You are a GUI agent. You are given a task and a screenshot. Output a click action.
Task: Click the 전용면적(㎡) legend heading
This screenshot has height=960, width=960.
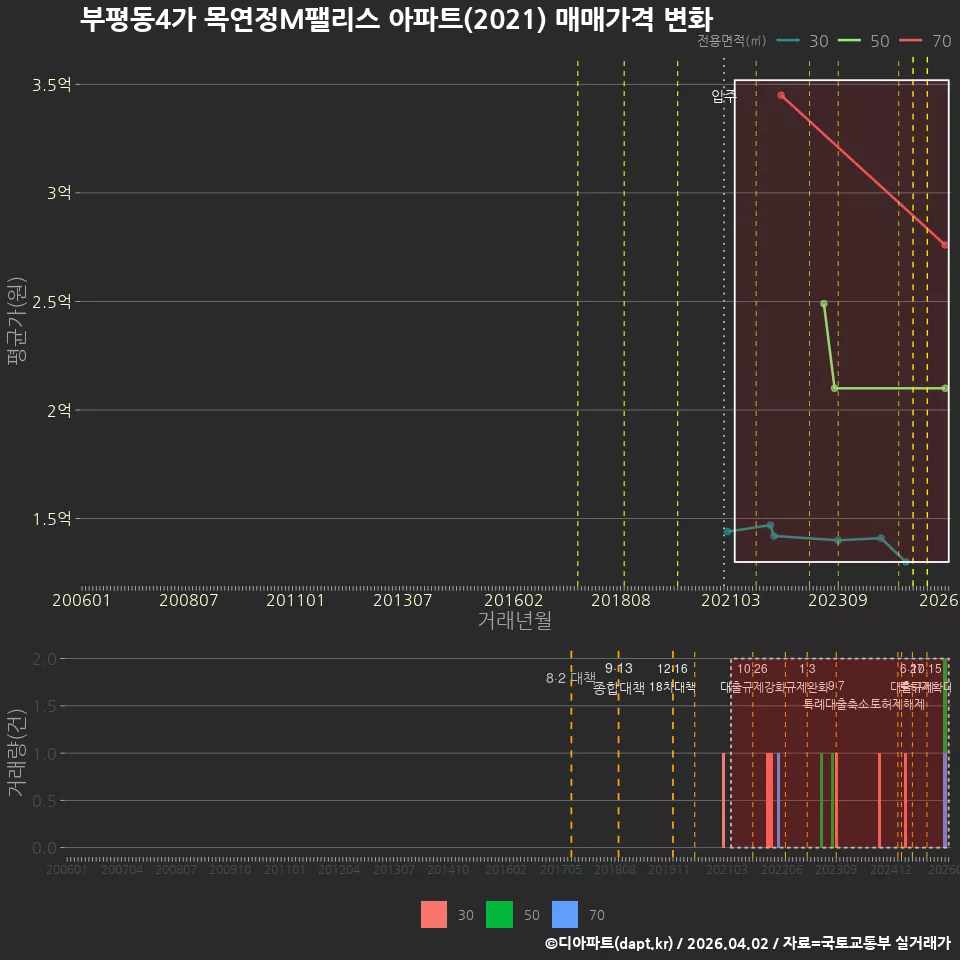(732, 41)
